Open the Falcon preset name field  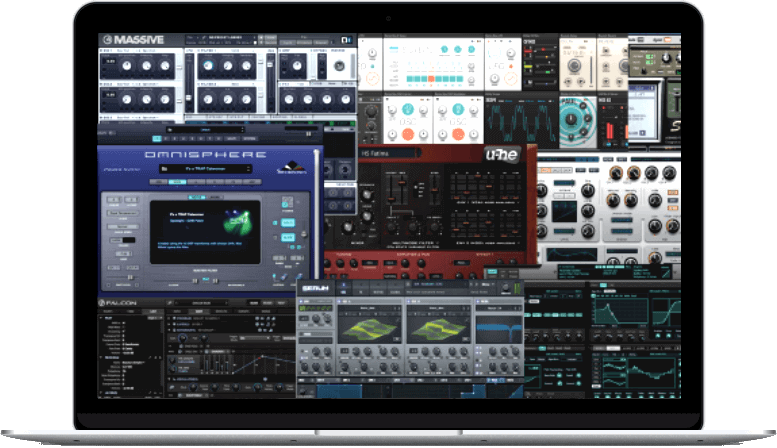201,303
